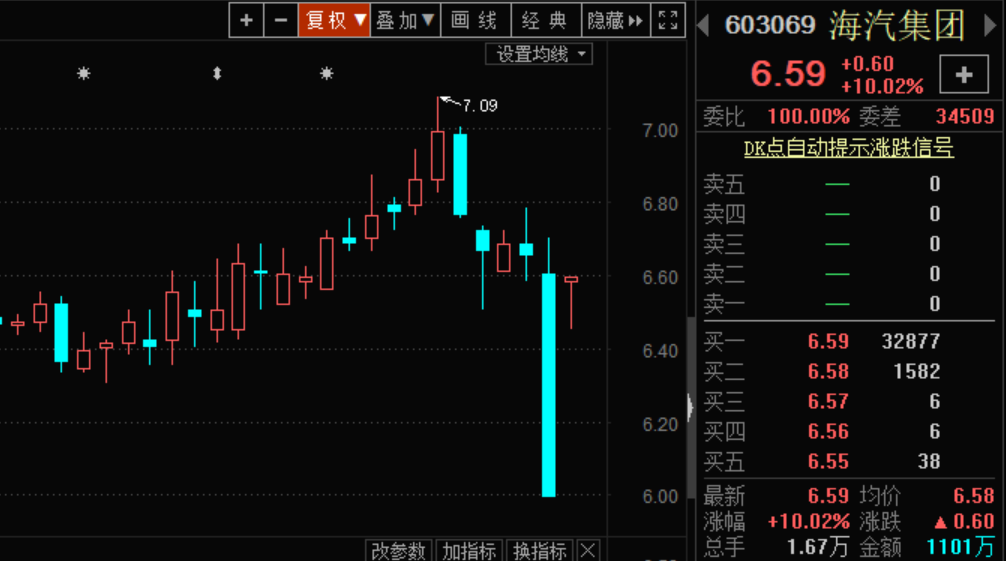The image size is (1006, 561).
Task: Switch to 经典 classic view
Action: pyautogui.click(x=545, y=20)
